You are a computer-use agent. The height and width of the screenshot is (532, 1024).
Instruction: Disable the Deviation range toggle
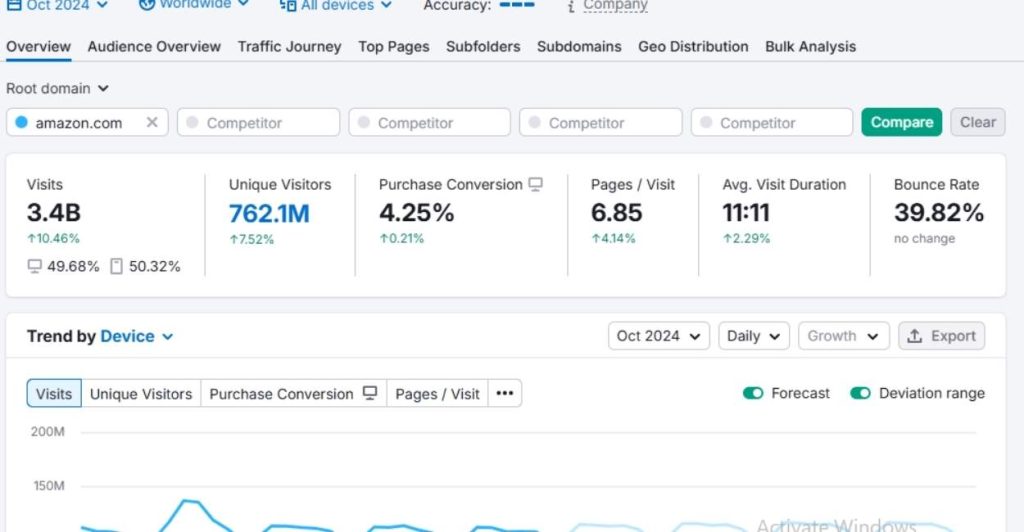point(860,393)
